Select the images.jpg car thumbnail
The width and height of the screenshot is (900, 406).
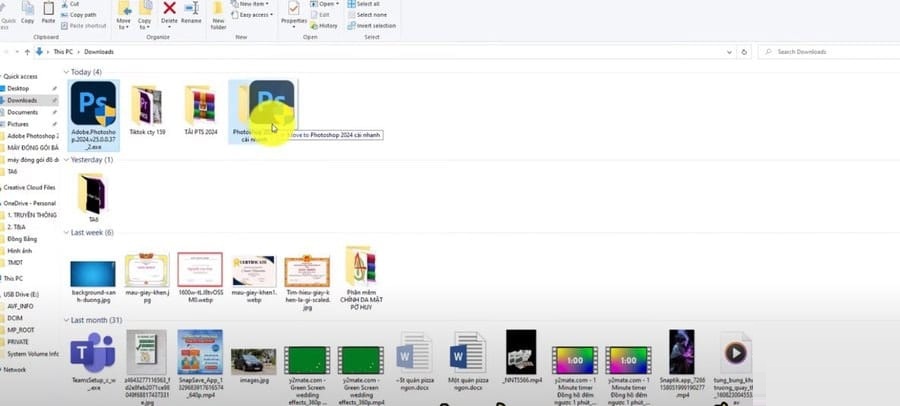click(253, 366)
